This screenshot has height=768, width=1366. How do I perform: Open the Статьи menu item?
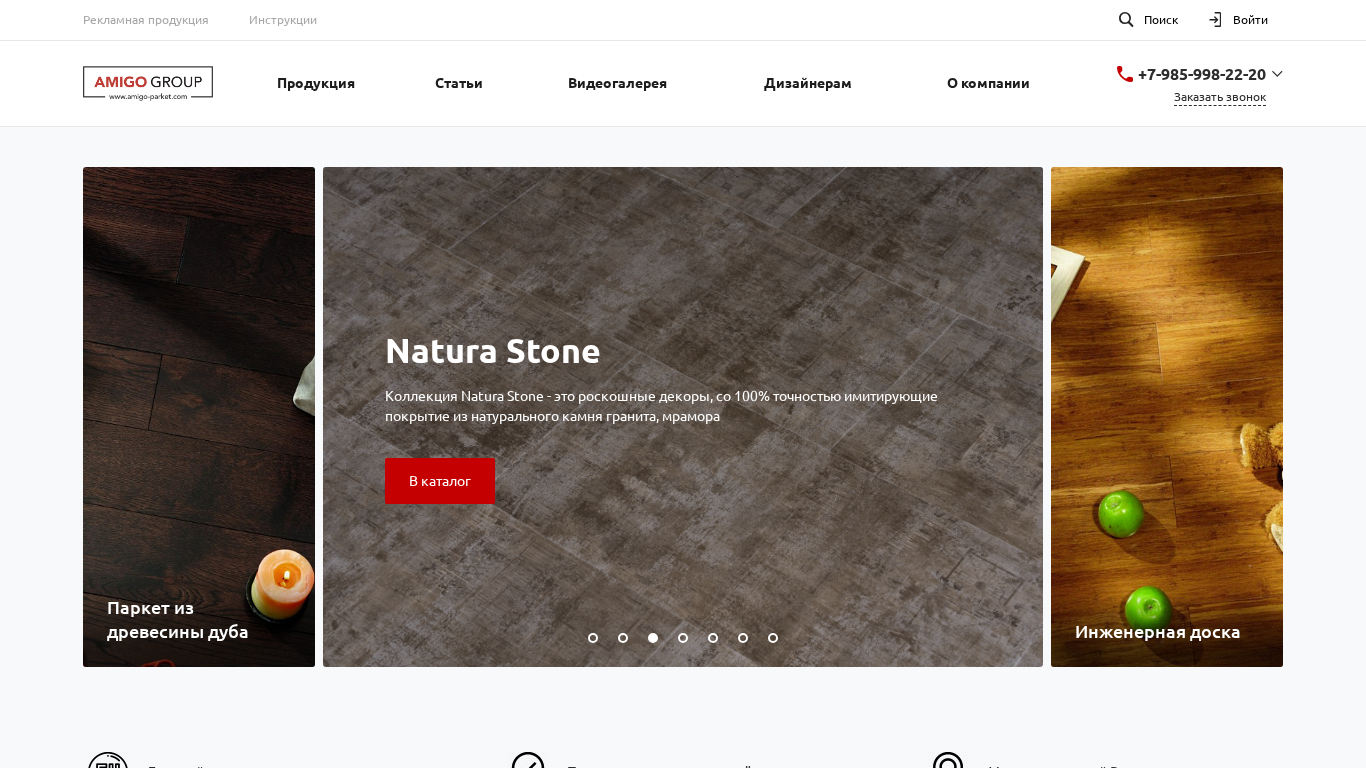coord(459,83)
